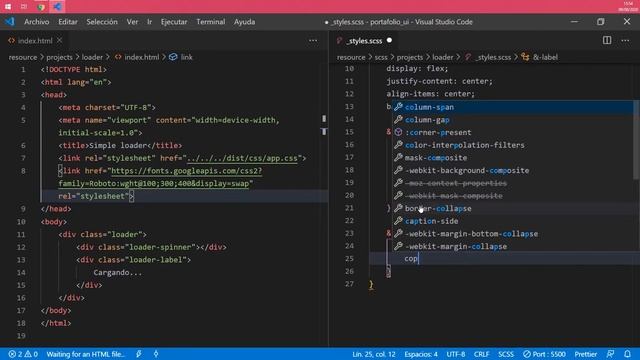Viewport: 640px width, 360px height.
Task: Open notifications bell icon
Action: pyautogui.click(x=627, y=354)
